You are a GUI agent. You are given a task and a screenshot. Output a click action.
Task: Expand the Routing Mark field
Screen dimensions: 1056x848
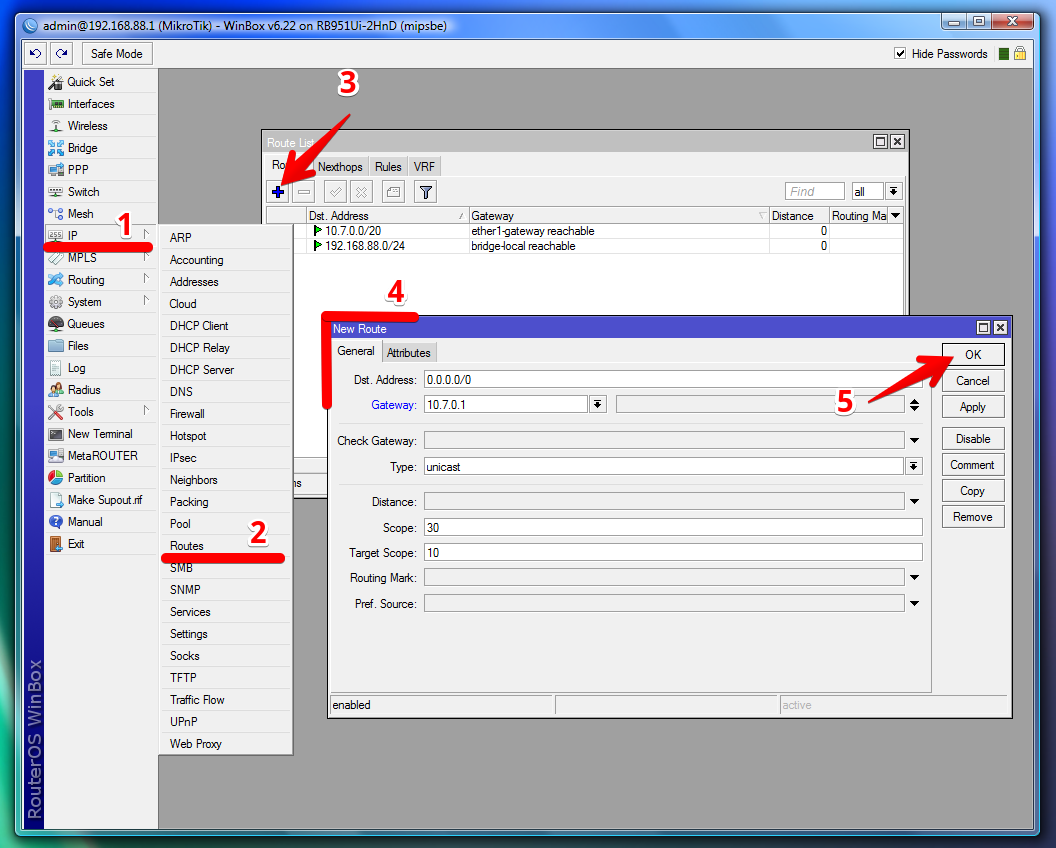coord(914,577)
